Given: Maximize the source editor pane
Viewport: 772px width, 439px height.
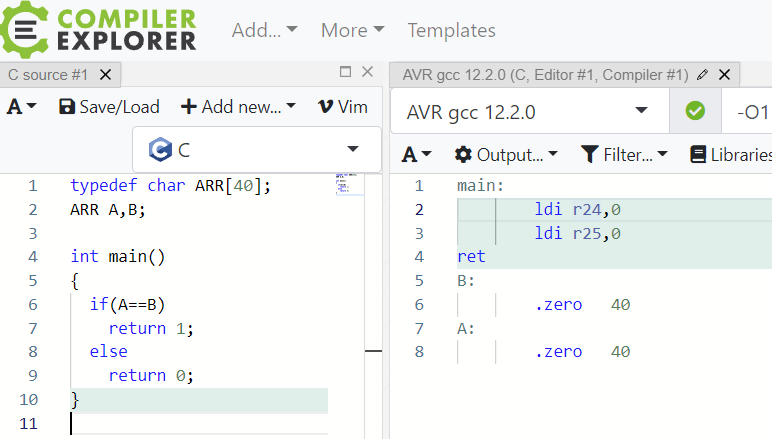Looking at the screenshot, I should pyautogui.click(x=345, y=72).
